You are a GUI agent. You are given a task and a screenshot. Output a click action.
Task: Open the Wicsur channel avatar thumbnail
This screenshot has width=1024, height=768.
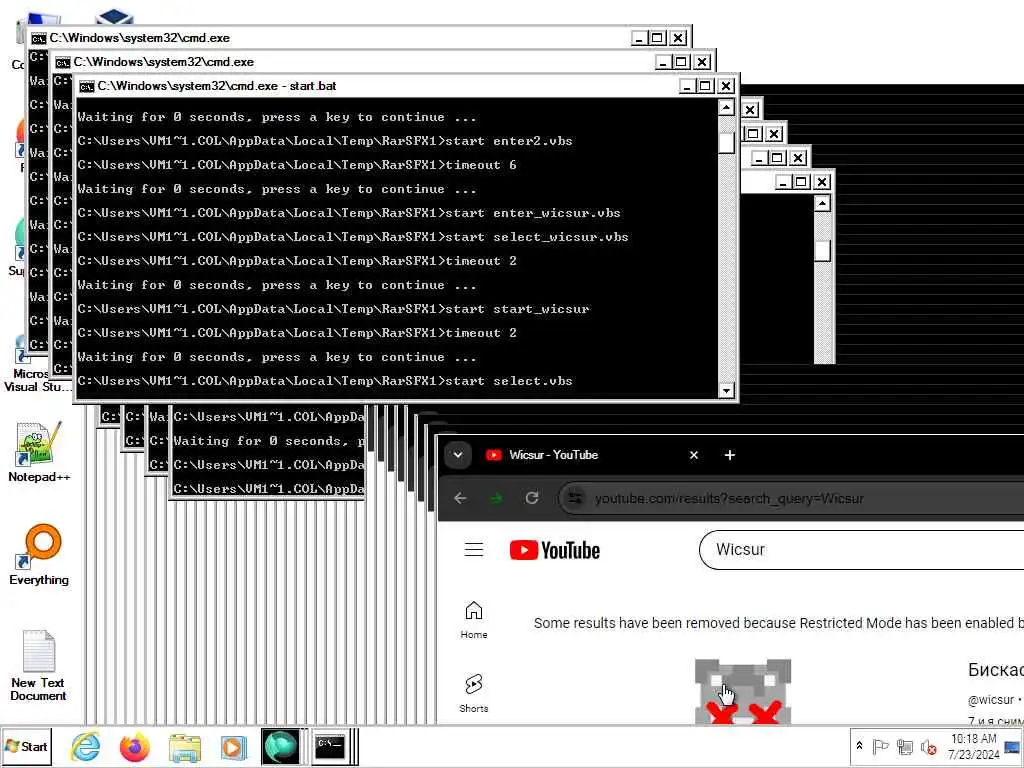[743, 692]
